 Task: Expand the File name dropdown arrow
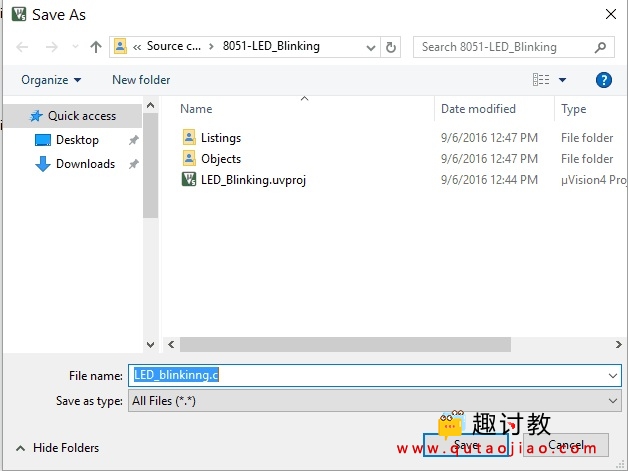coord(613,376)
